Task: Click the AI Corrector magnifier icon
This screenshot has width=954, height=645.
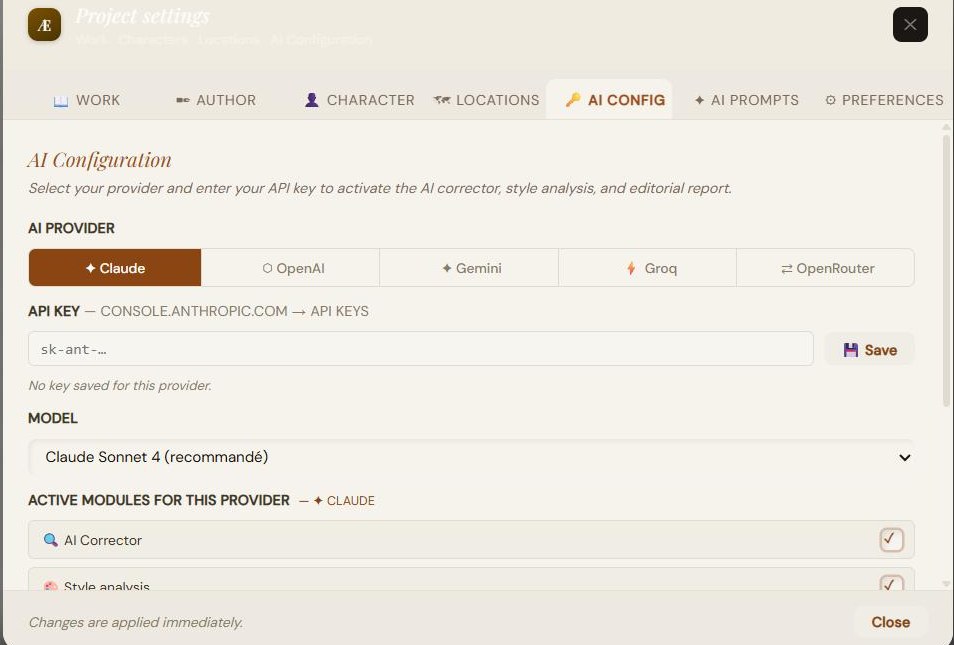Action: coord(50,540)
